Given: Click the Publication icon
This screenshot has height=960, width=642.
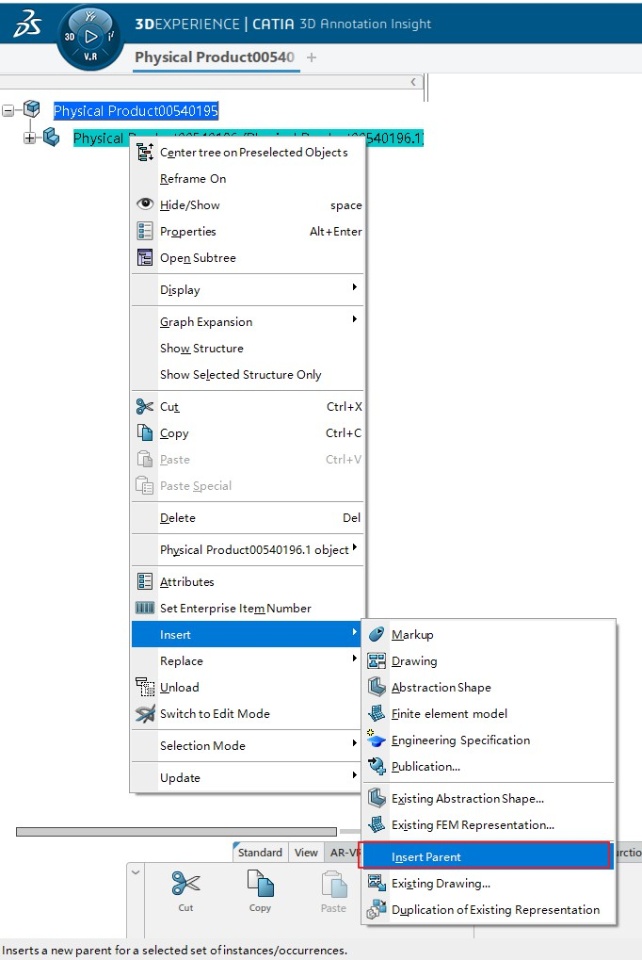Looking at the screenshot, I should pyautogui.click(x=376, y=766).
